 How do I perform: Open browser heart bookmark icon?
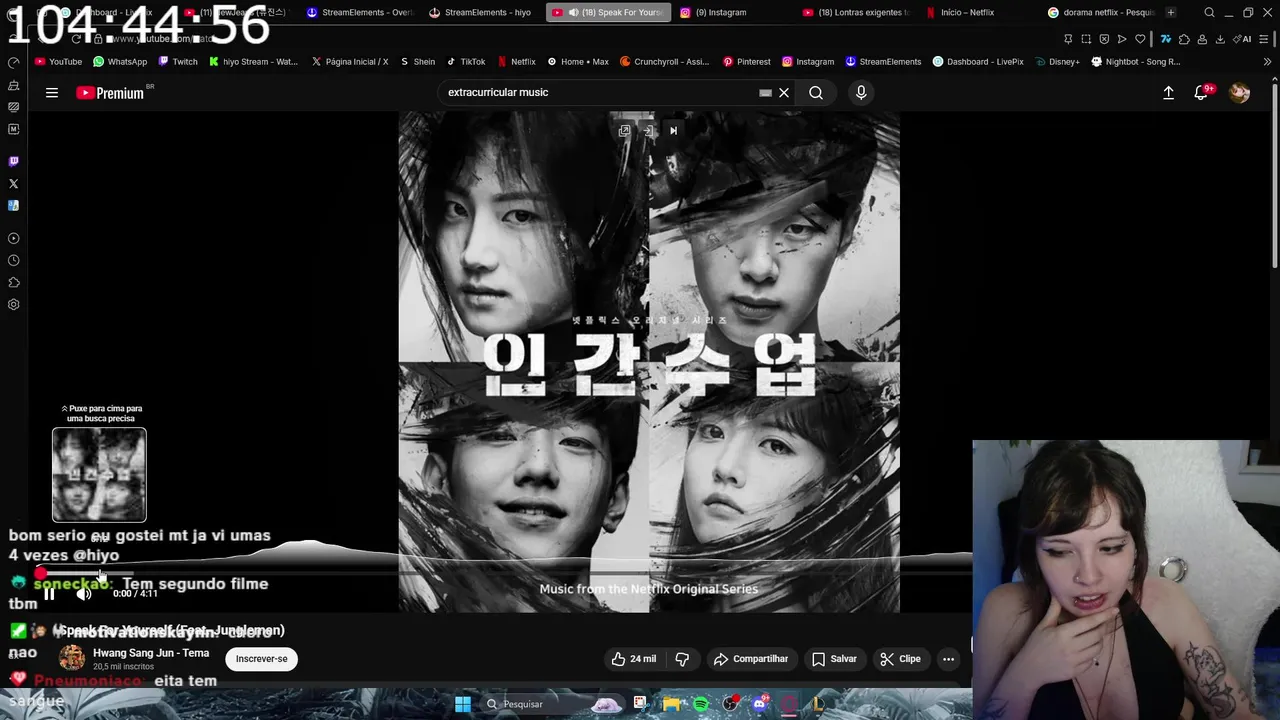[x=1140, y=39]
